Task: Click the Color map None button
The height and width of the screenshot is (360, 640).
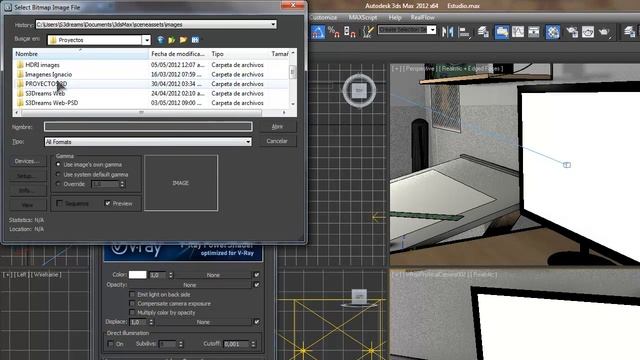Action: pos(213,275)
